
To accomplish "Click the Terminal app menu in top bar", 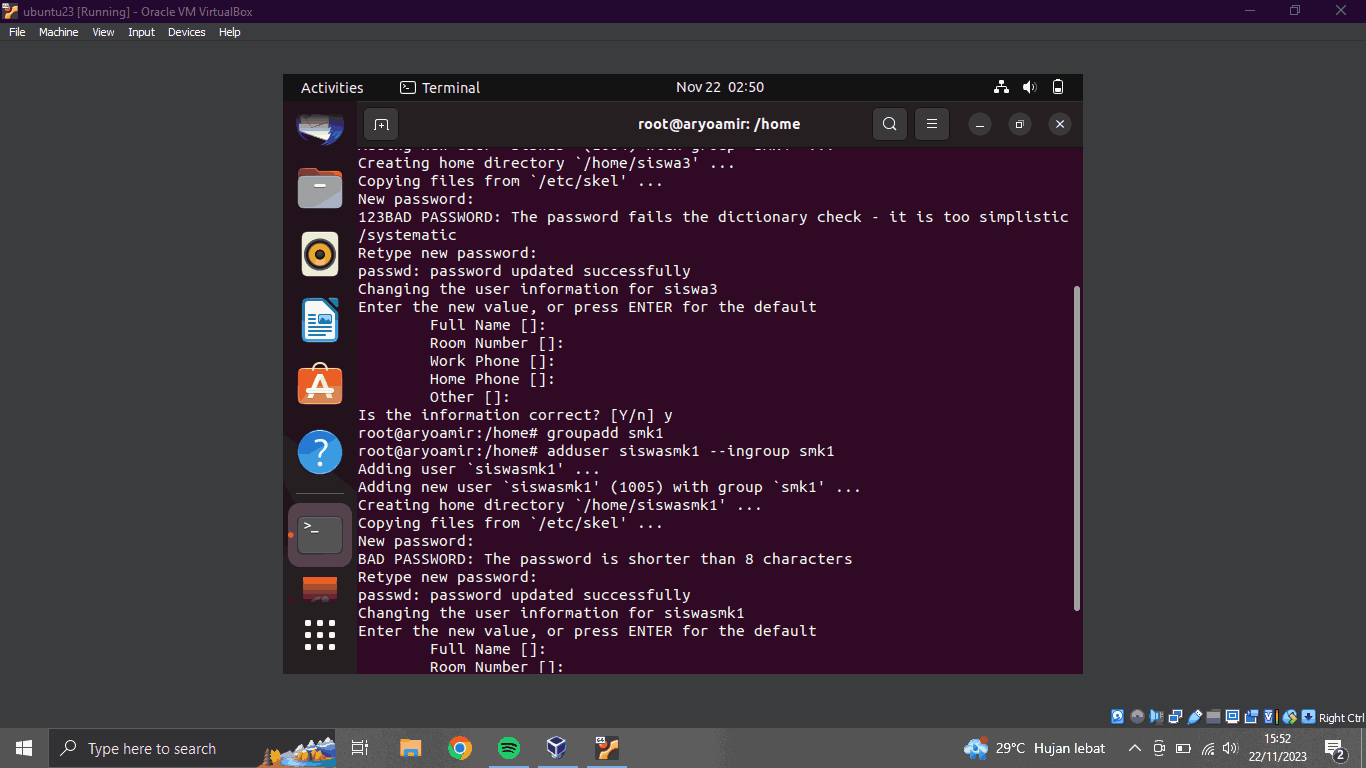I will [x=440, y=87].
